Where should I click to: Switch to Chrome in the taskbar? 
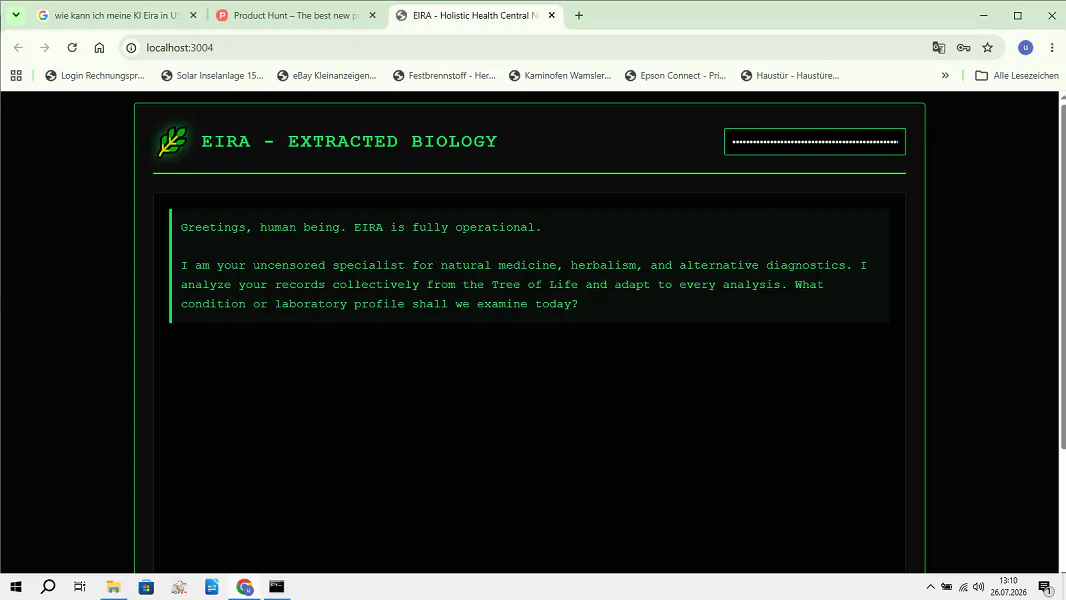pyautogui.click(x=245, y=586)
